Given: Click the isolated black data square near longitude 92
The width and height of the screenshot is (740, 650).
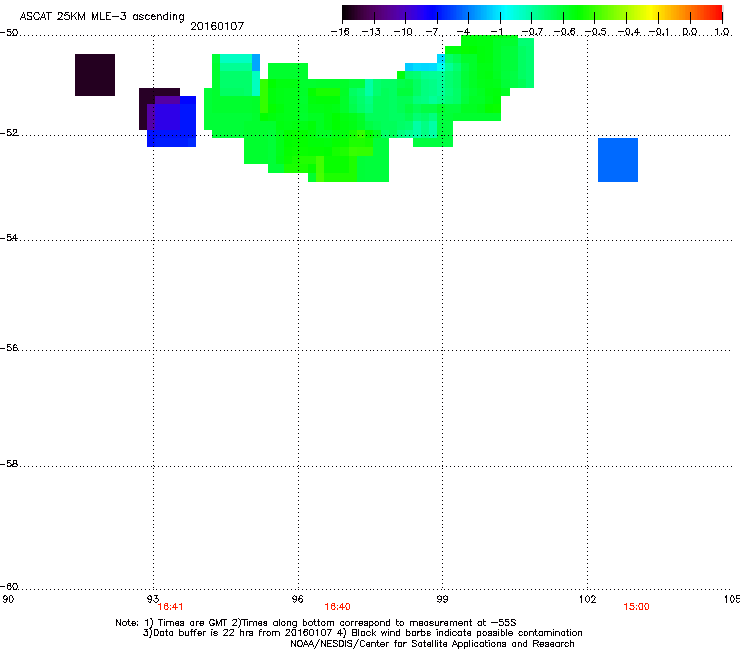Looking at the screenshot, I should coord(95,75).
